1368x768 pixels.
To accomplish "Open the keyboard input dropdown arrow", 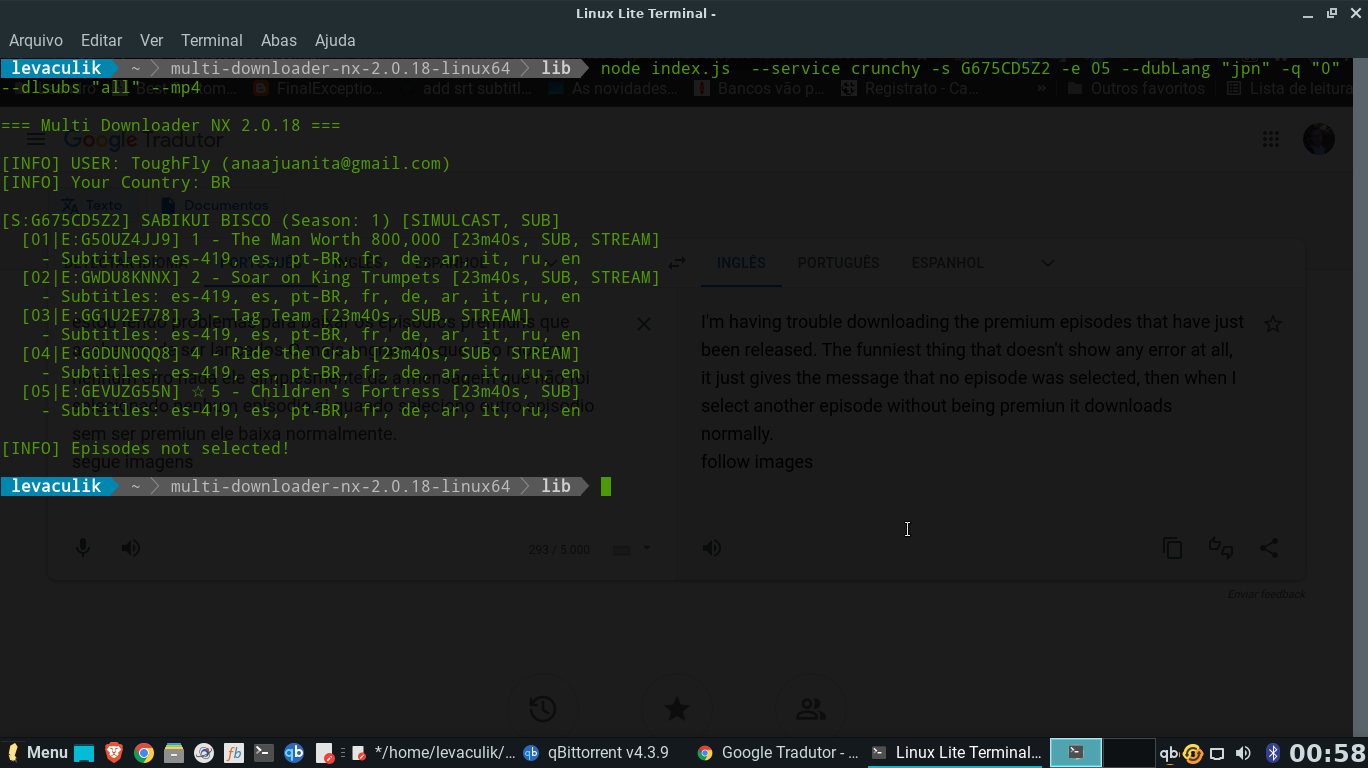I will (646, 549).
